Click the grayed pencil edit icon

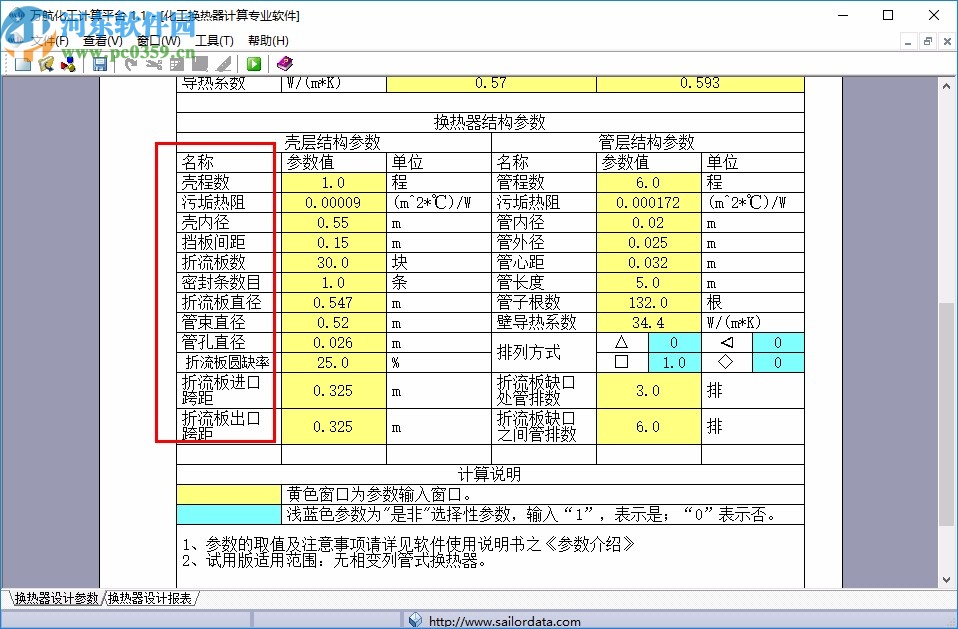click(x=223, y=64)
